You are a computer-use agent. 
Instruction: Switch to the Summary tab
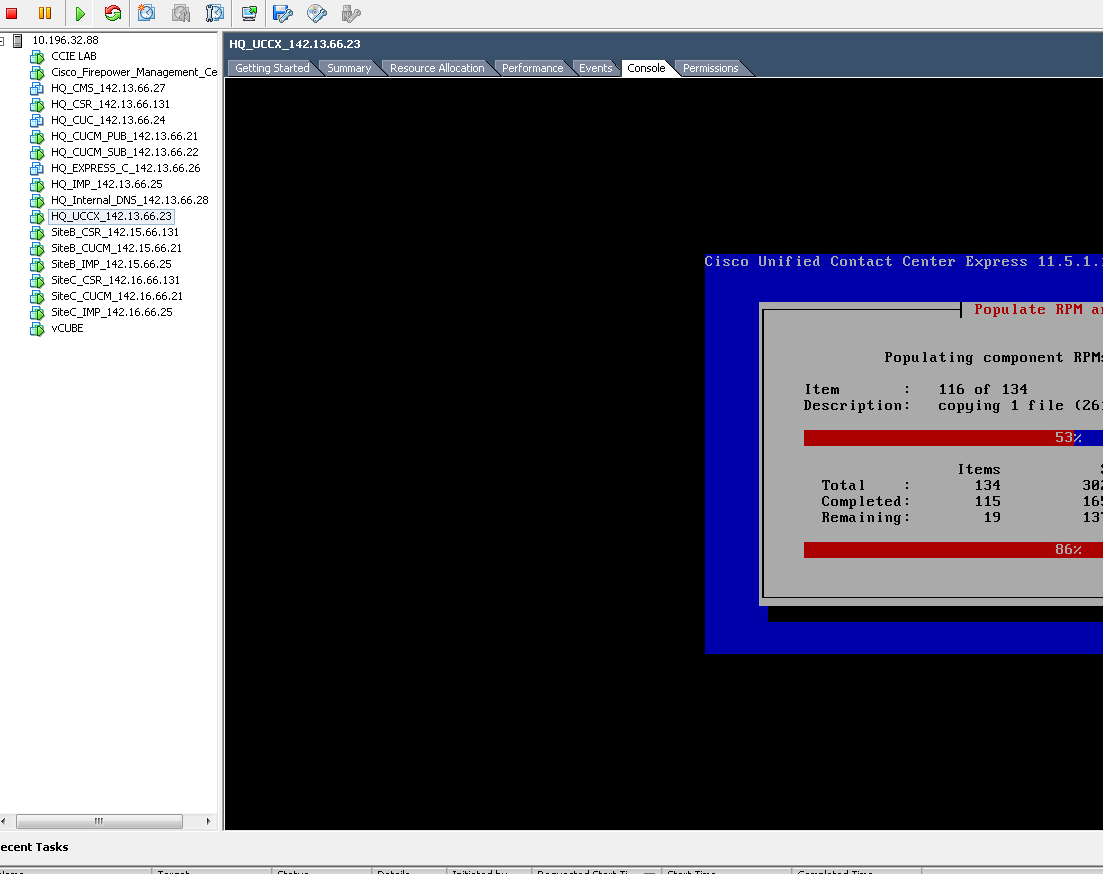[349, 68]
